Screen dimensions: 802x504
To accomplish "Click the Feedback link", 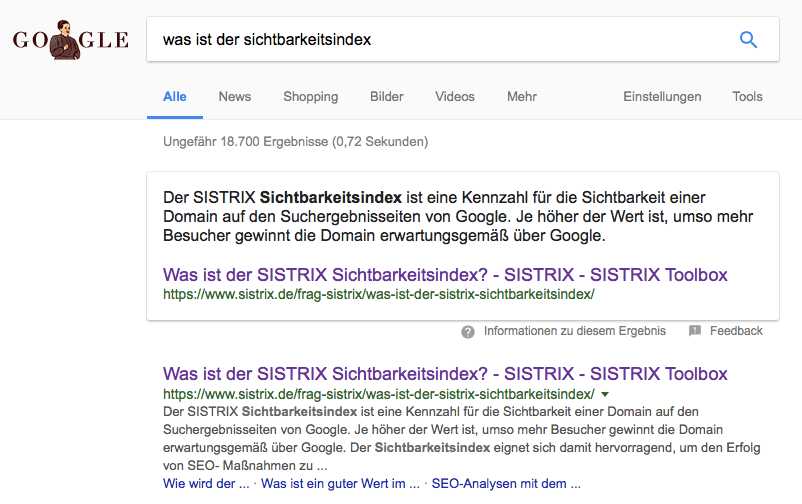I will 736,331.
